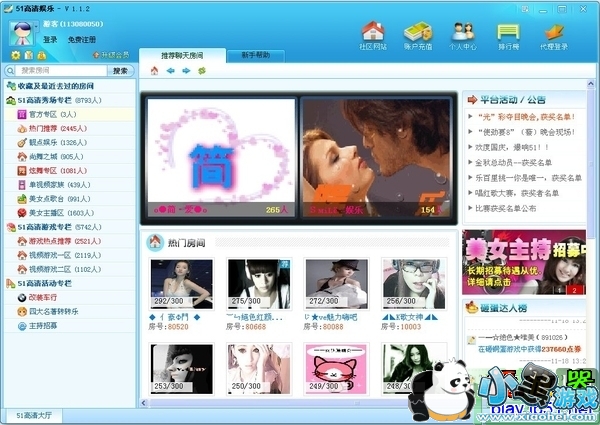Click the 砸蛋达人榜 egg icon

(471, 308)
